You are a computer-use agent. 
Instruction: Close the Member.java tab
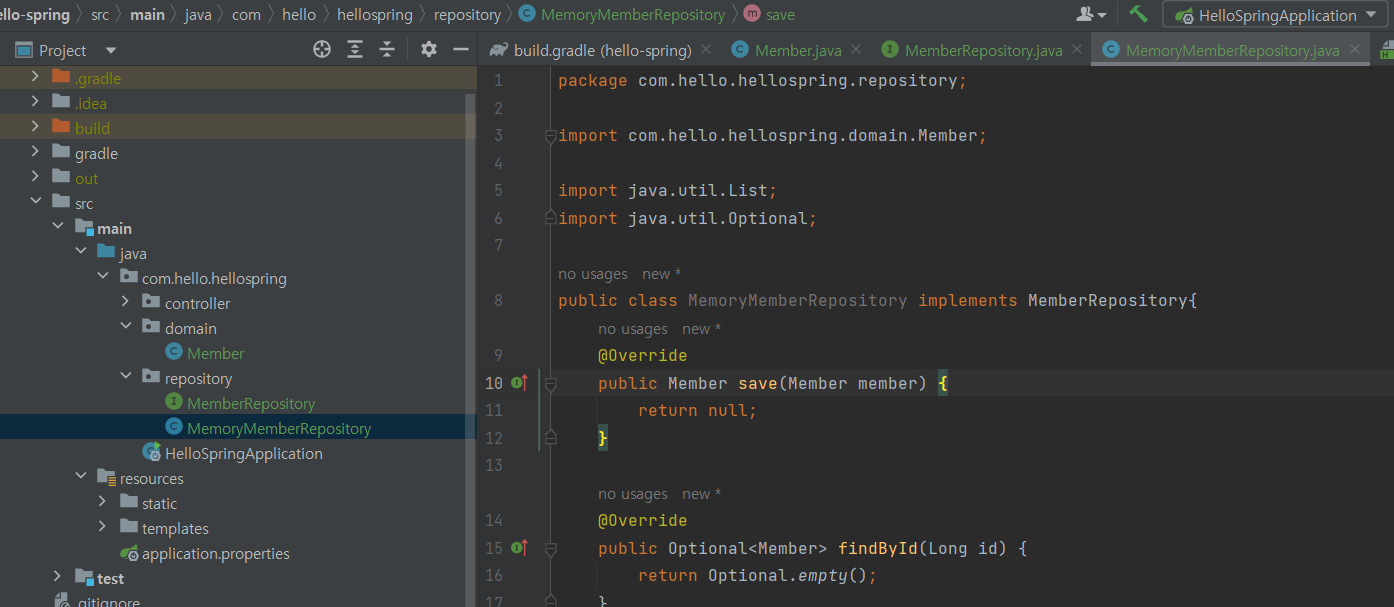[x=856, y=49]
